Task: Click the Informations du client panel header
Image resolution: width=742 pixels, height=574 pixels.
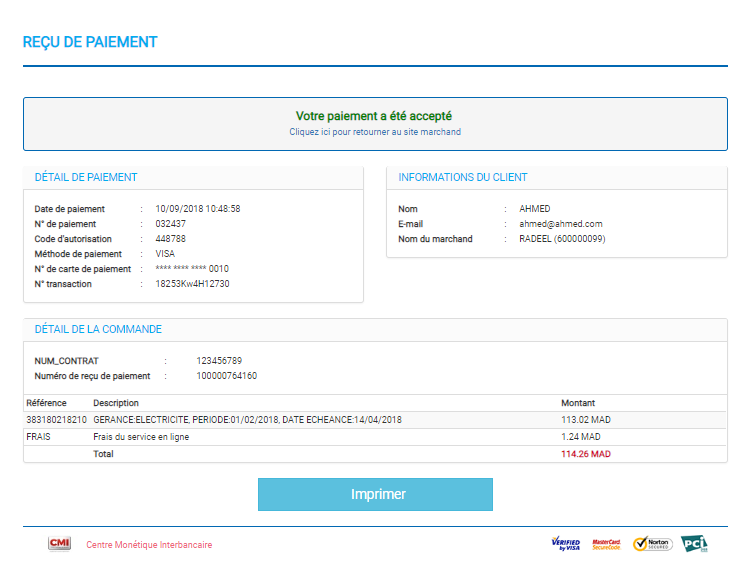Action: [463, 177]
